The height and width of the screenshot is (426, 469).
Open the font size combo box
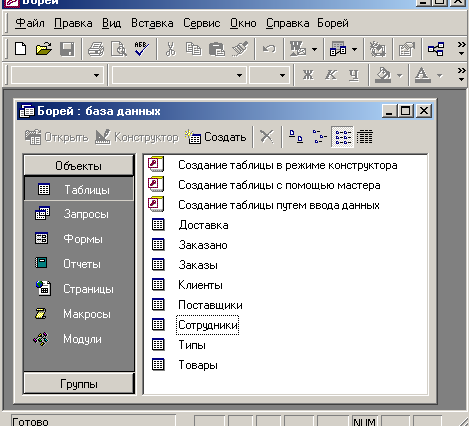click(x=269, y=75)
